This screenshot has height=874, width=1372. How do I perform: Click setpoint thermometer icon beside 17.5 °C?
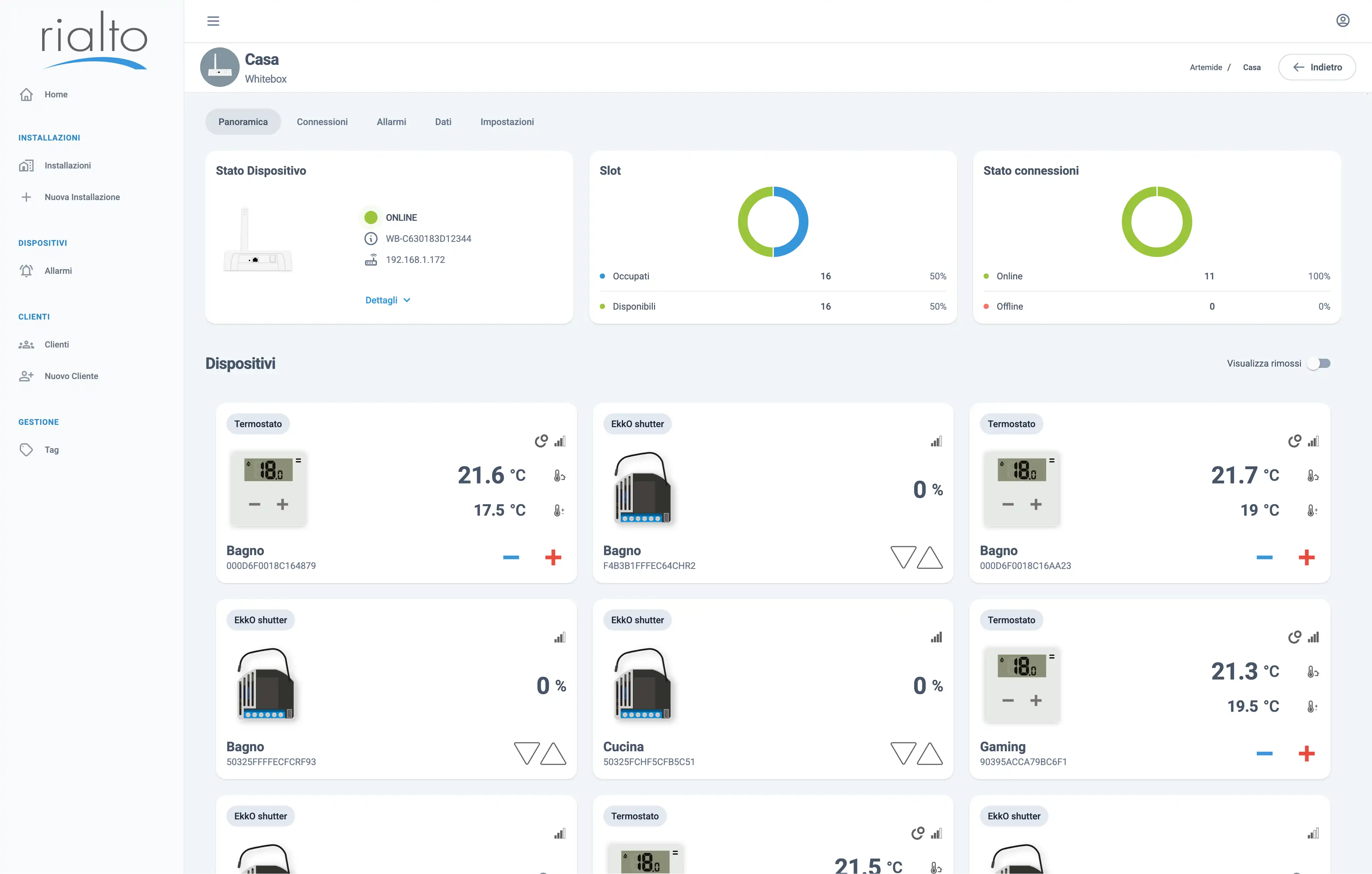559,510
